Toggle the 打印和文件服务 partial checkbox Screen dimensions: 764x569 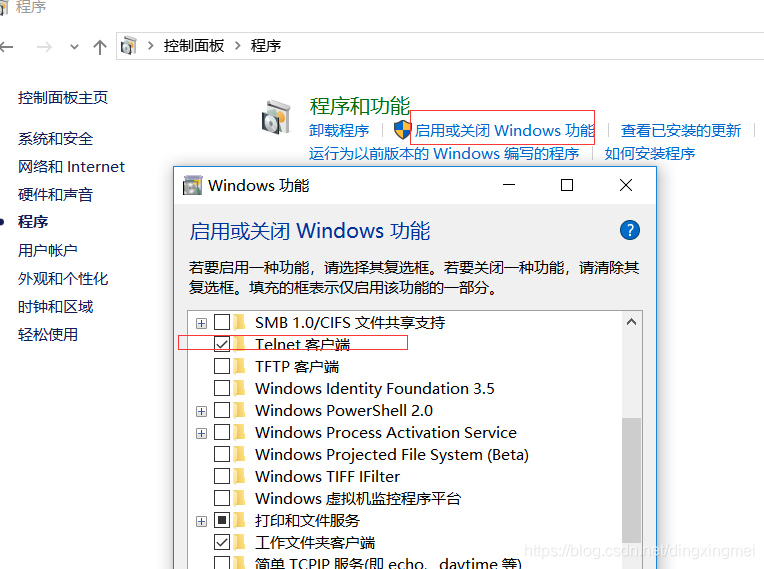click(222, 520)
